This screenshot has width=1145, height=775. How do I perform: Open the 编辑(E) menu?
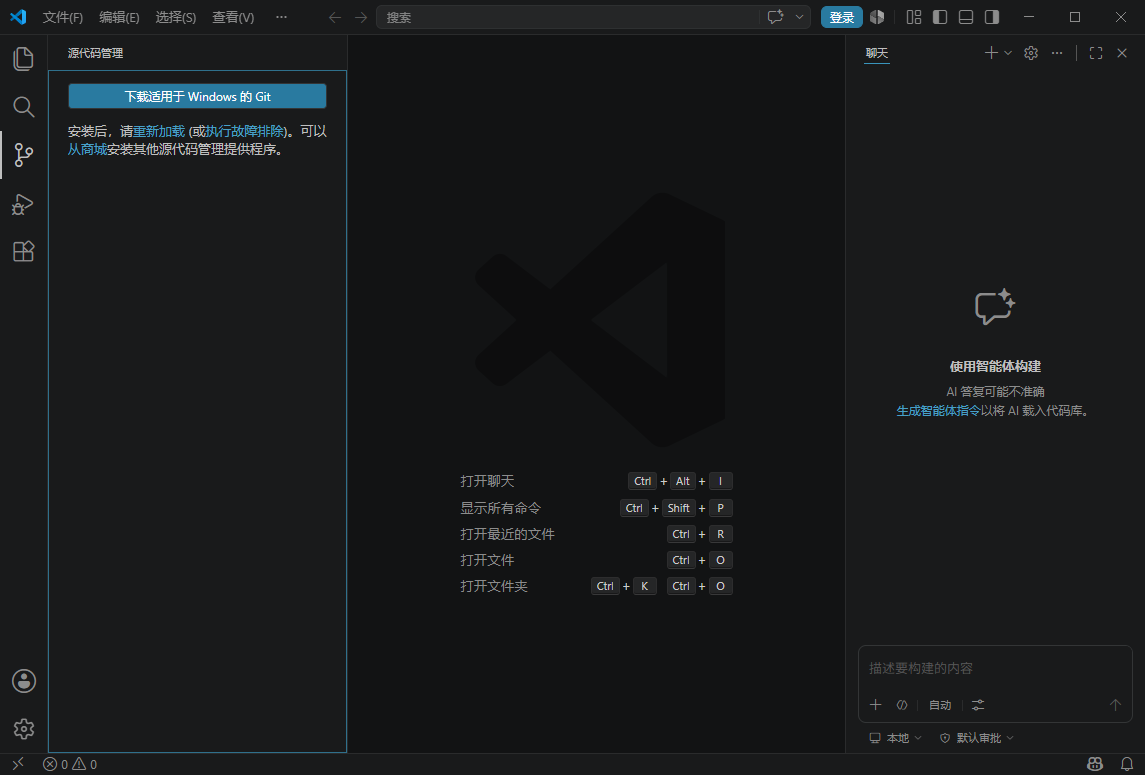[119, 17]
